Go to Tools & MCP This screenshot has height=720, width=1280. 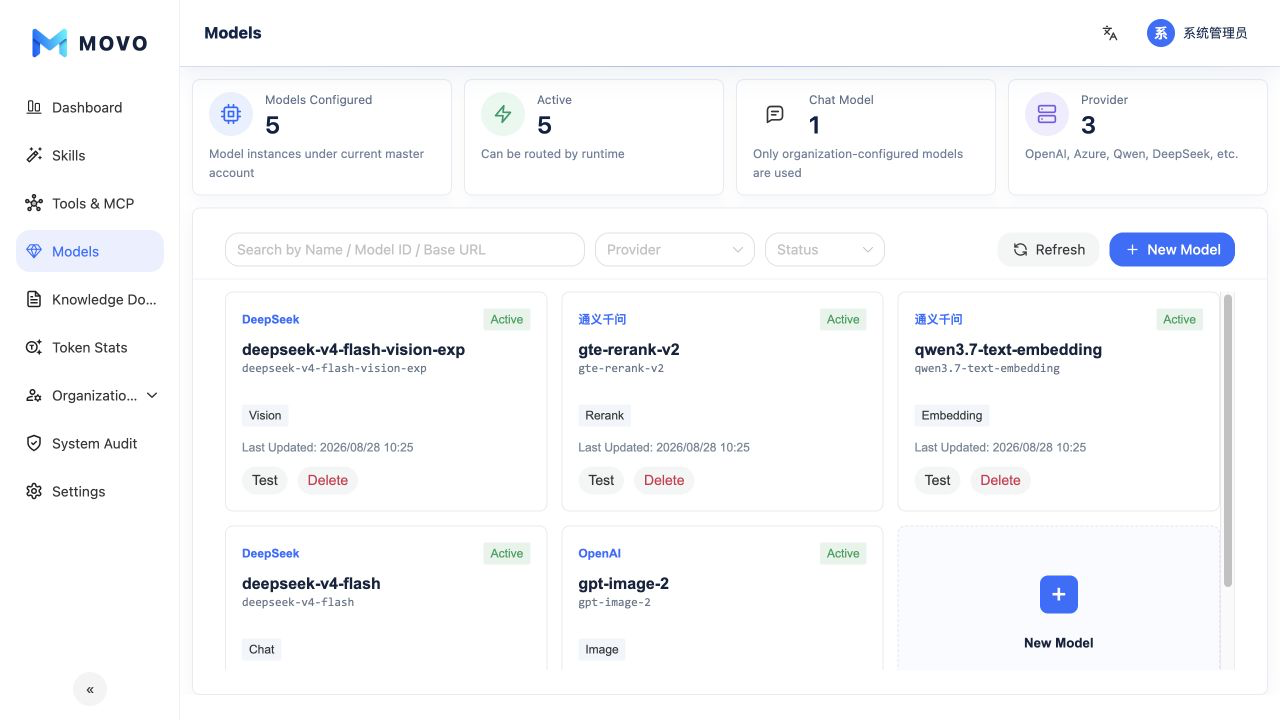coord(90,203)
